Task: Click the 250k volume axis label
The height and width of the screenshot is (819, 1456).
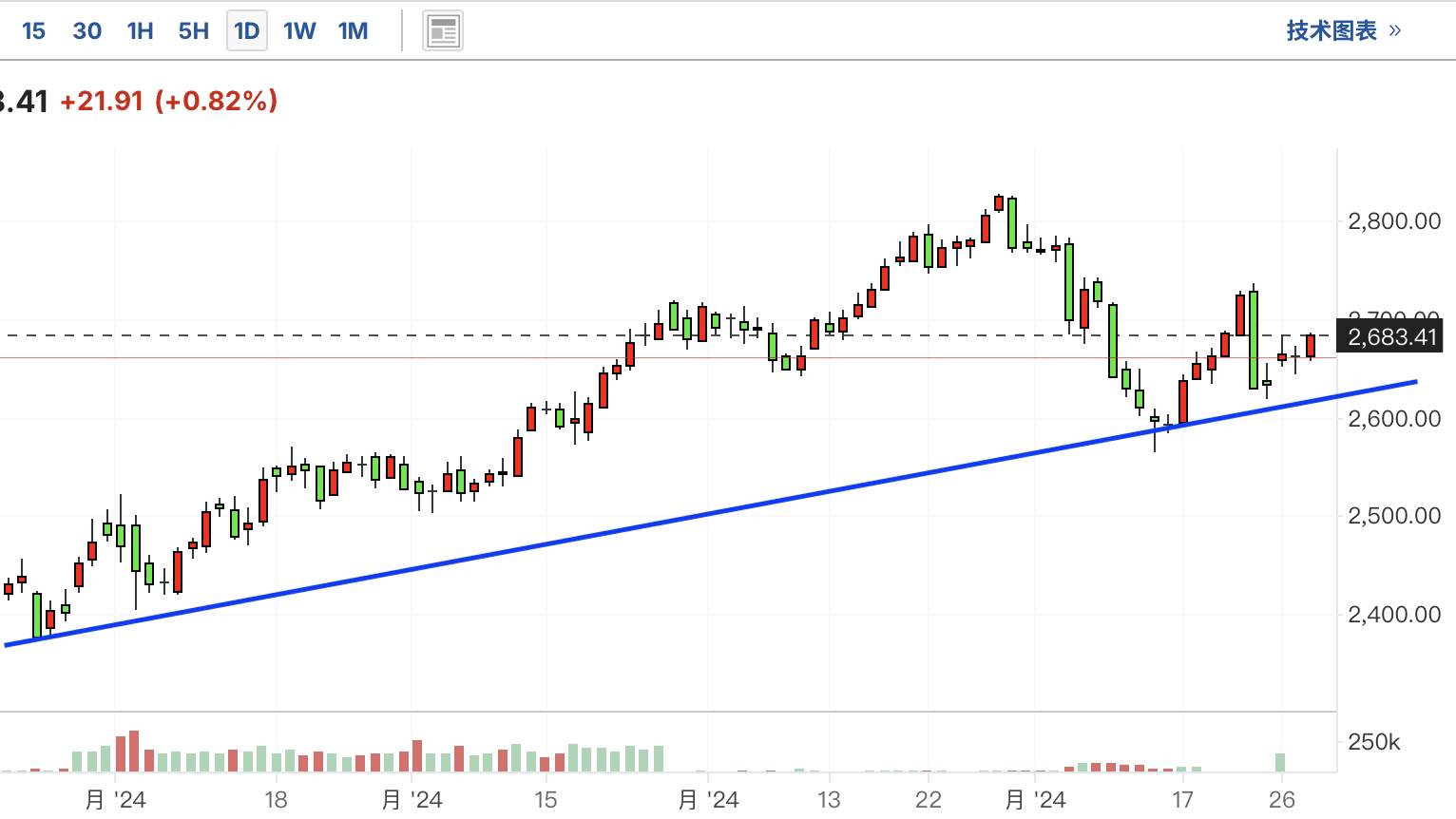Action: point(1373,742)
